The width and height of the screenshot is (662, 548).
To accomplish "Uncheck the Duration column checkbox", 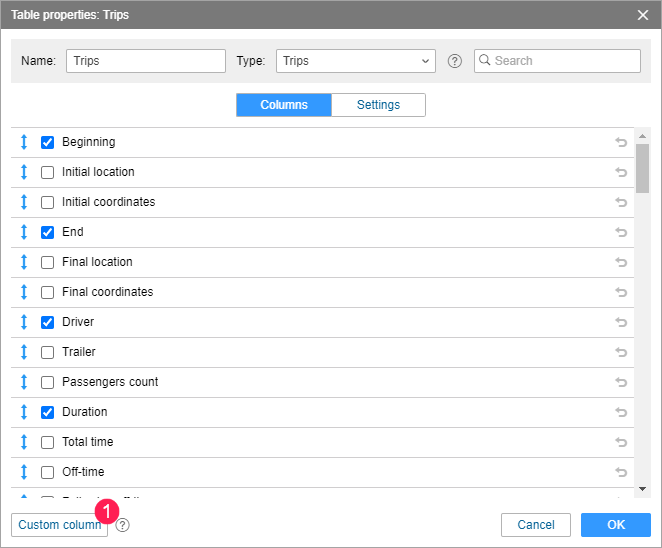I will tap(47, 412).
